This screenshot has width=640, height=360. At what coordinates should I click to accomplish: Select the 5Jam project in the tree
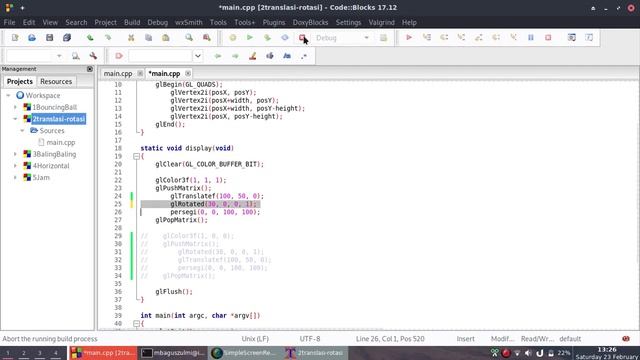41,178
